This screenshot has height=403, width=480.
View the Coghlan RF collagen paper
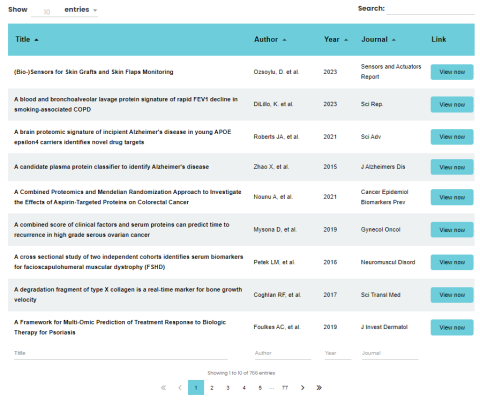[x=452, y=295]
